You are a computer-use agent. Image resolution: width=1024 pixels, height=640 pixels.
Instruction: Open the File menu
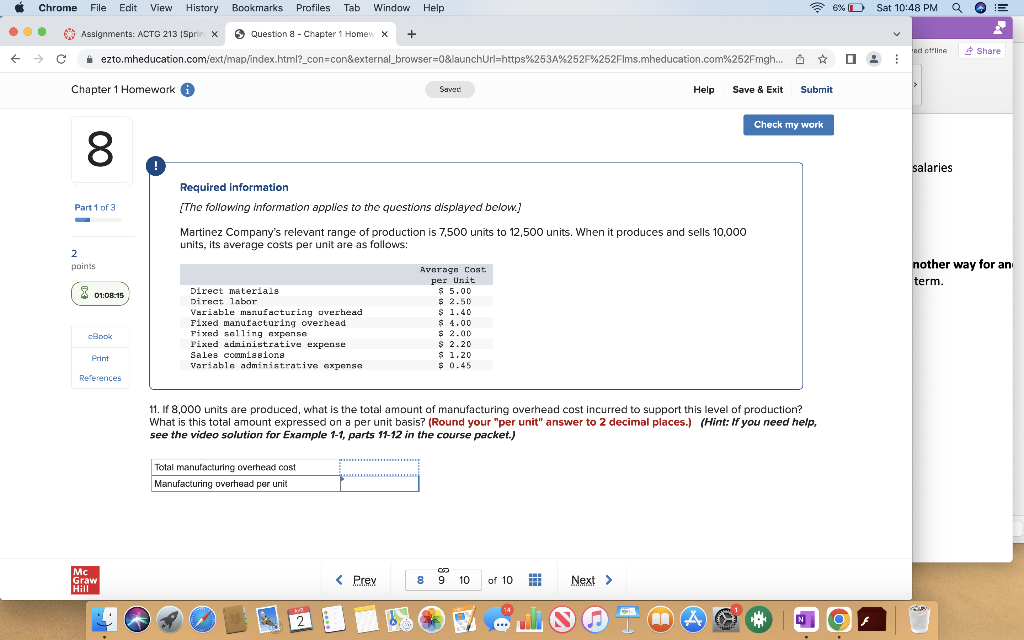tap(98, 8)
